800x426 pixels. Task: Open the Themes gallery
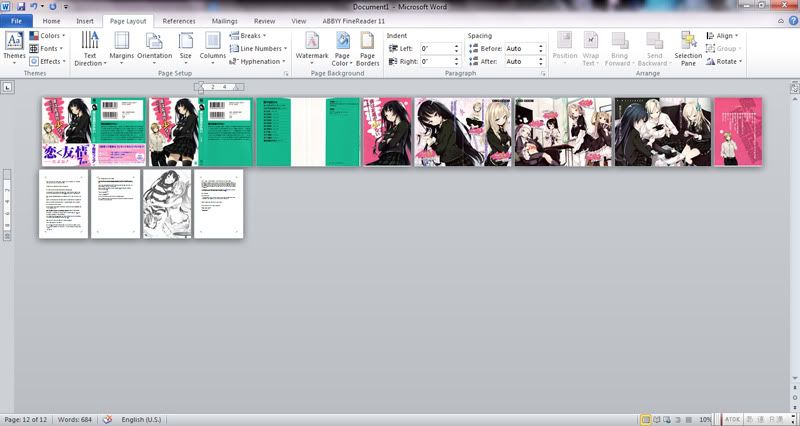point(14,48)
